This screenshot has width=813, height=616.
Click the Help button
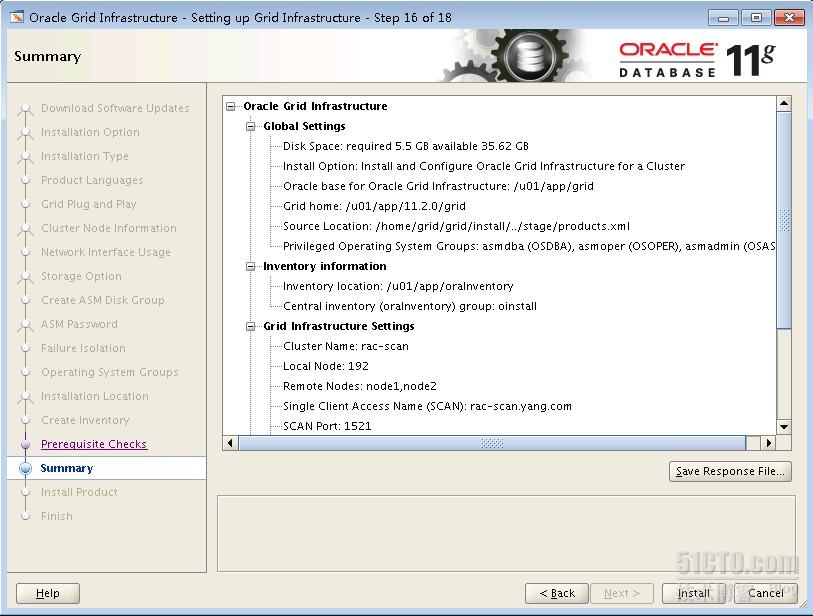click(x=48, y=593)
